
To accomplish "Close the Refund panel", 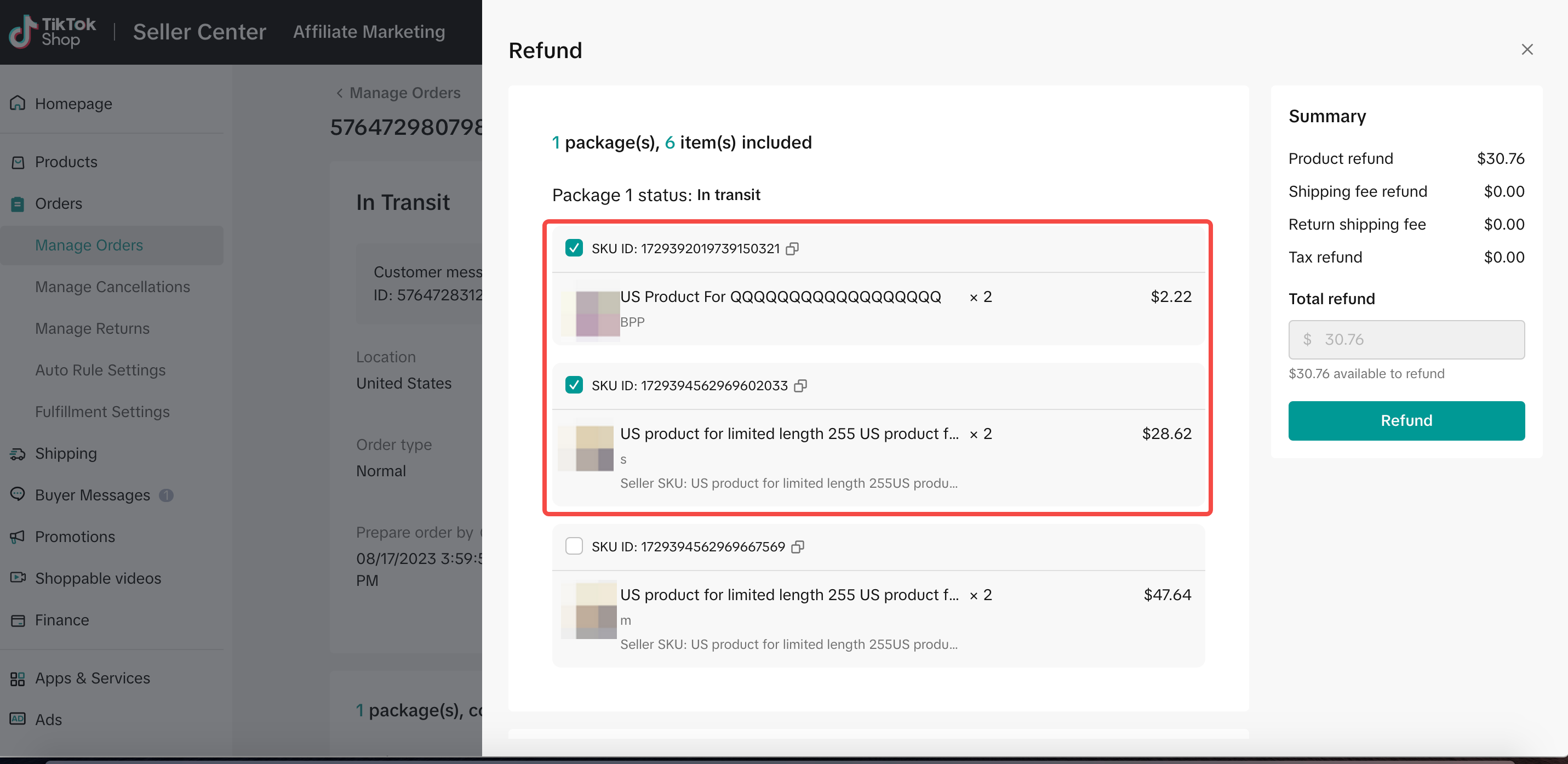I will coord(1526,49).
